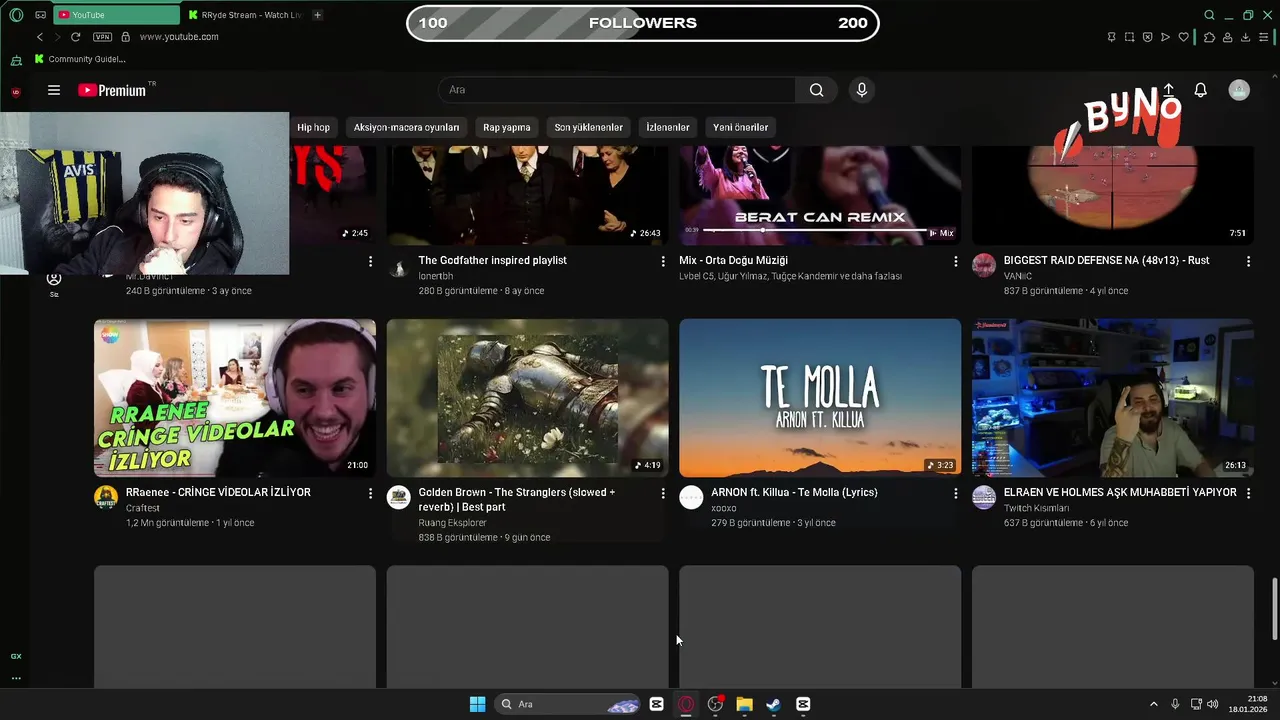1280x720 pixels.
Task: Switch to the YouTube browser tab
Action: point(115,15)
